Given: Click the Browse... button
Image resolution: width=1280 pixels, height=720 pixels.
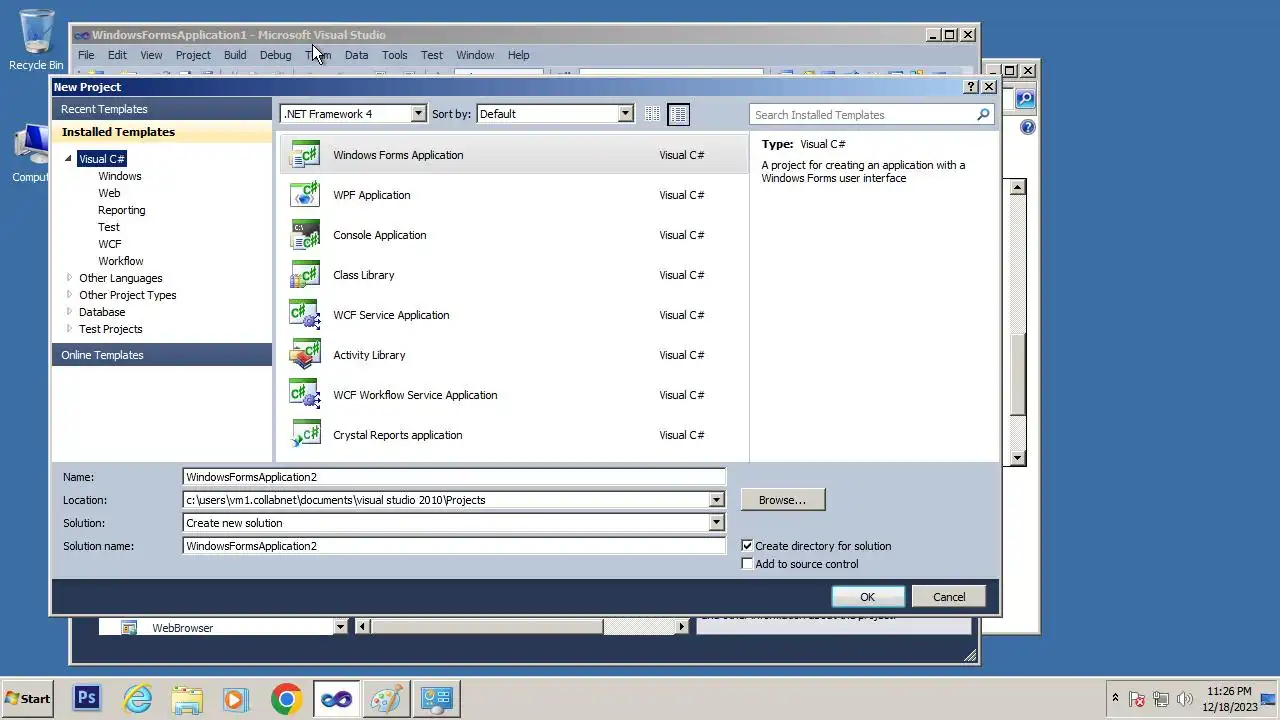Looking at the screenshot, I should (783, 500).
